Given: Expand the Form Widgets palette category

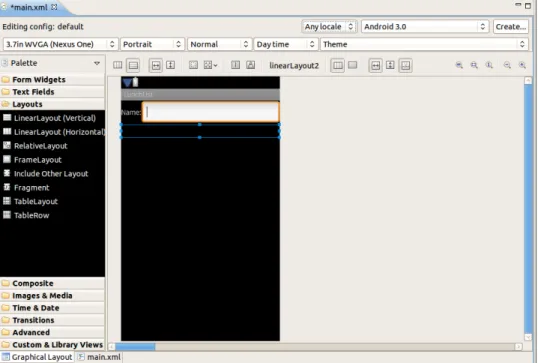Looking at the screenshot, I should tap(52, 80).
